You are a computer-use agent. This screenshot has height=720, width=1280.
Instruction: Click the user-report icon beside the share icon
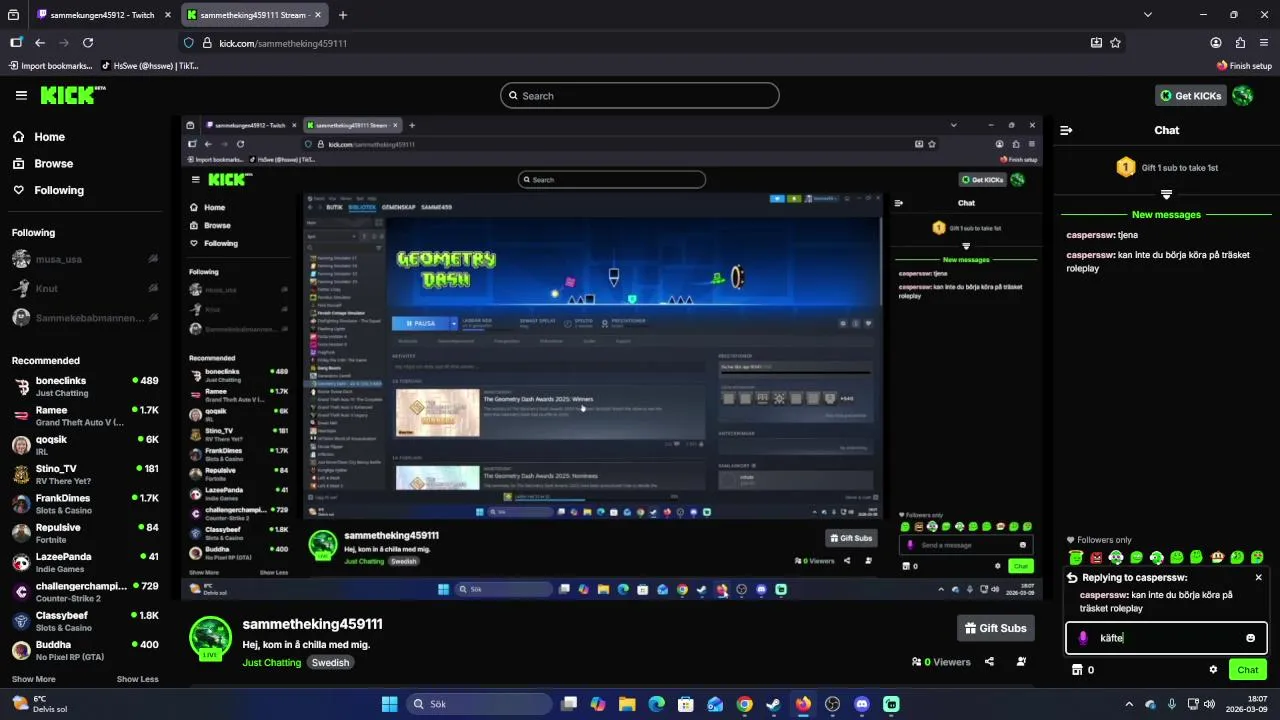(1021, 662)
